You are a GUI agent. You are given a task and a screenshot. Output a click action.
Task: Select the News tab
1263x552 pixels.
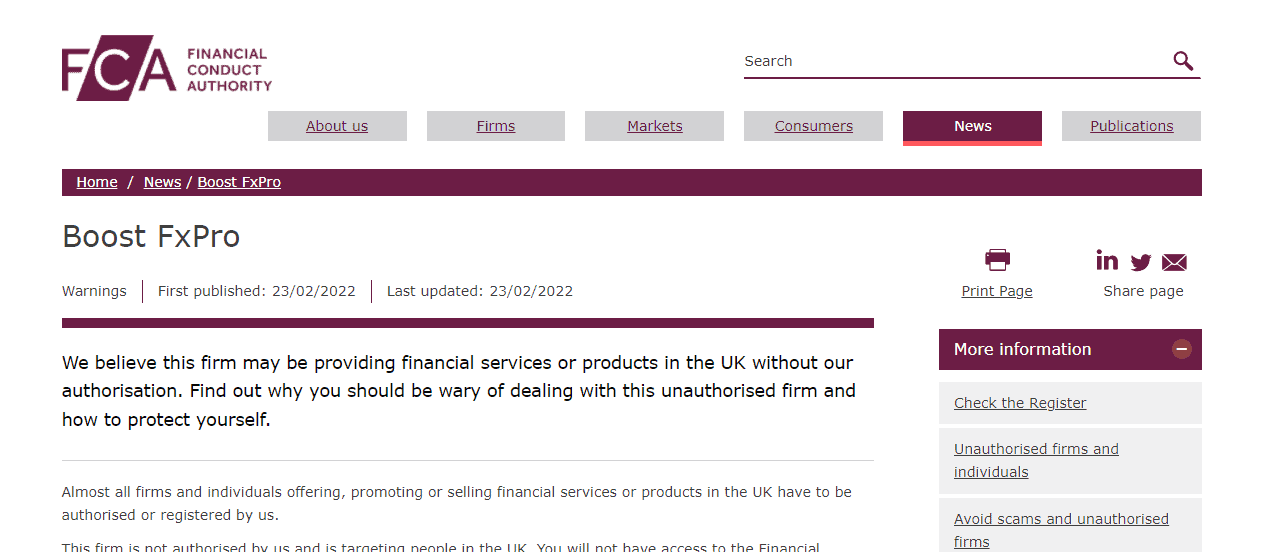972,126
